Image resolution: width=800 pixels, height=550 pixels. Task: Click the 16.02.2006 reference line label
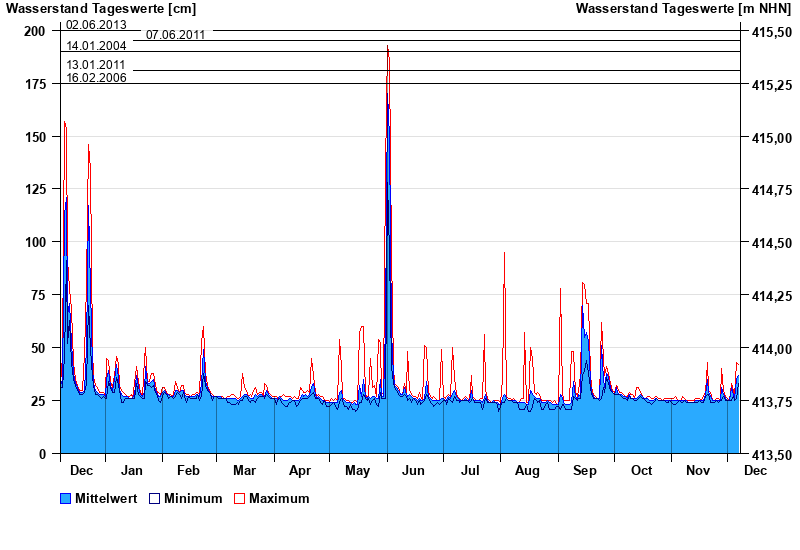click(96, 77)
